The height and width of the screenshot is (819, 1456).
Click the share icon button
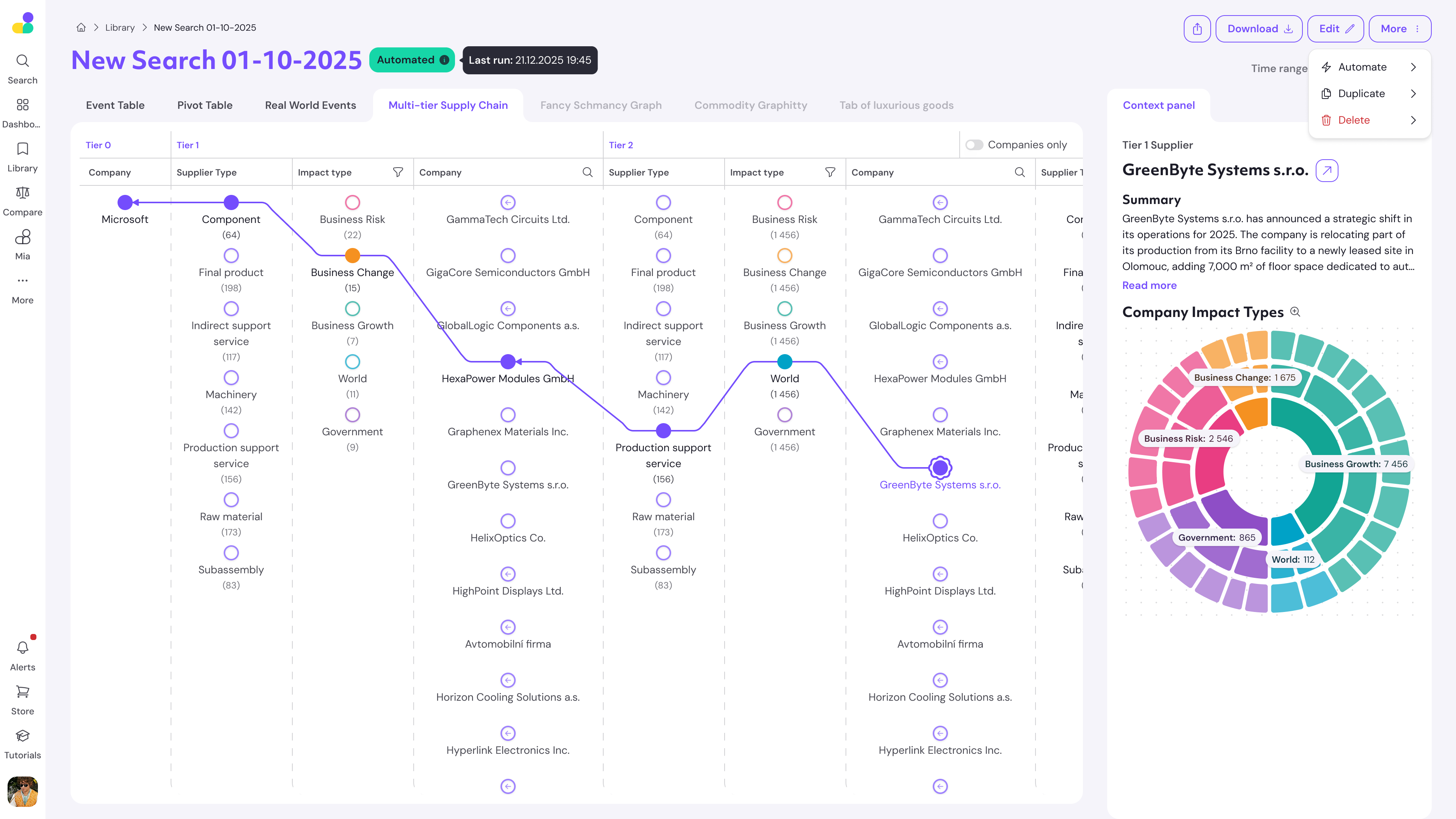tap(1197, 29)
